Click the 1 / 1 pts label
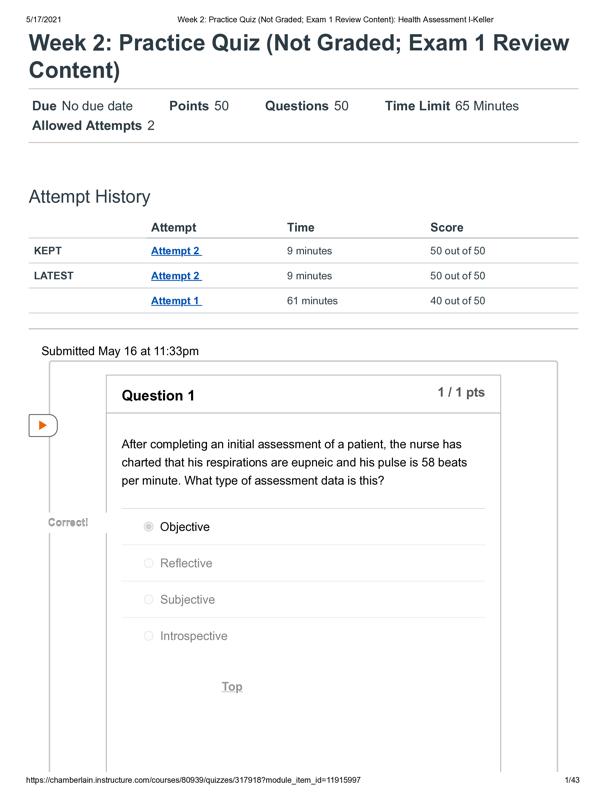The image size is (606, 800). [x=461, y=393]
